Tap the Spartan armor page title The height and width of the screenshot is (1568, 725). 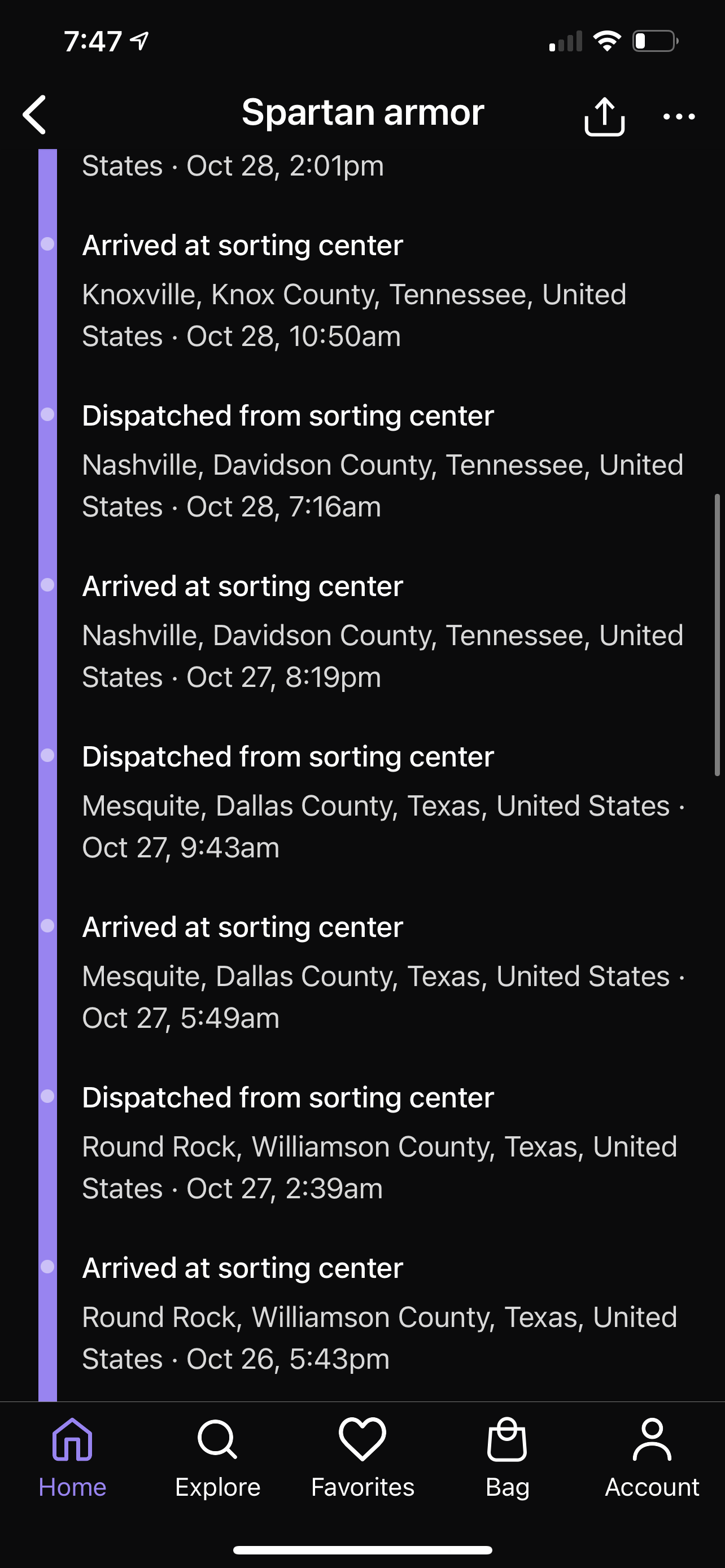pos(363,112)
